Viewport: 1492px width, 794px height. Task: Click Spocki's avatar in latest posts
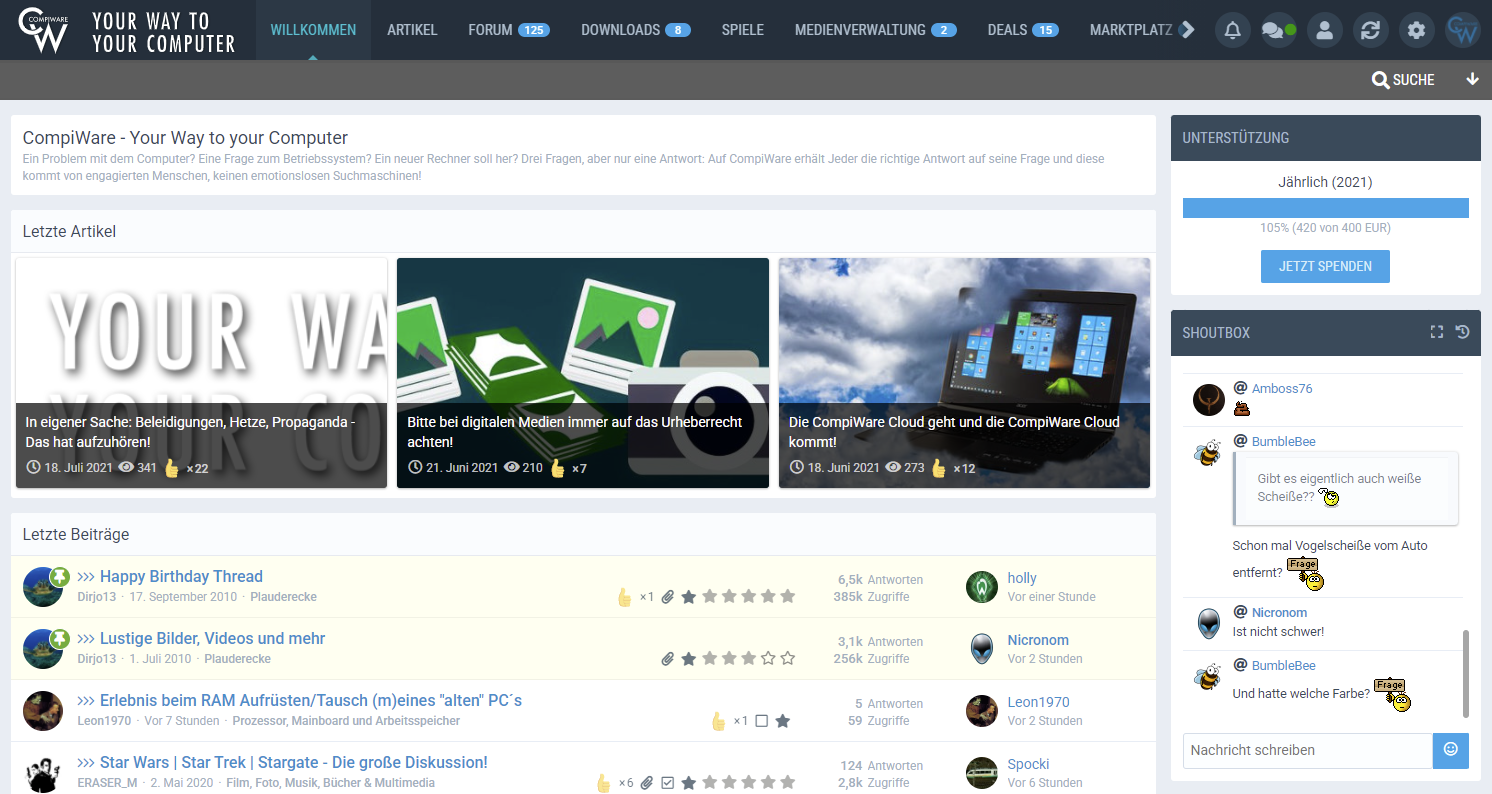pos(982,773)
